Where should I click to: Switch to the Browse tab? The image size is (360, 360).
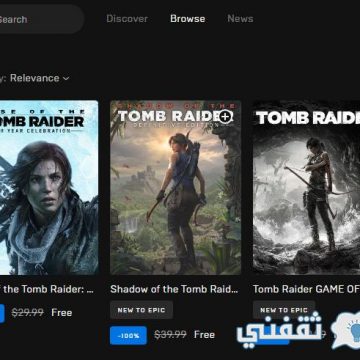click(188, 19)
